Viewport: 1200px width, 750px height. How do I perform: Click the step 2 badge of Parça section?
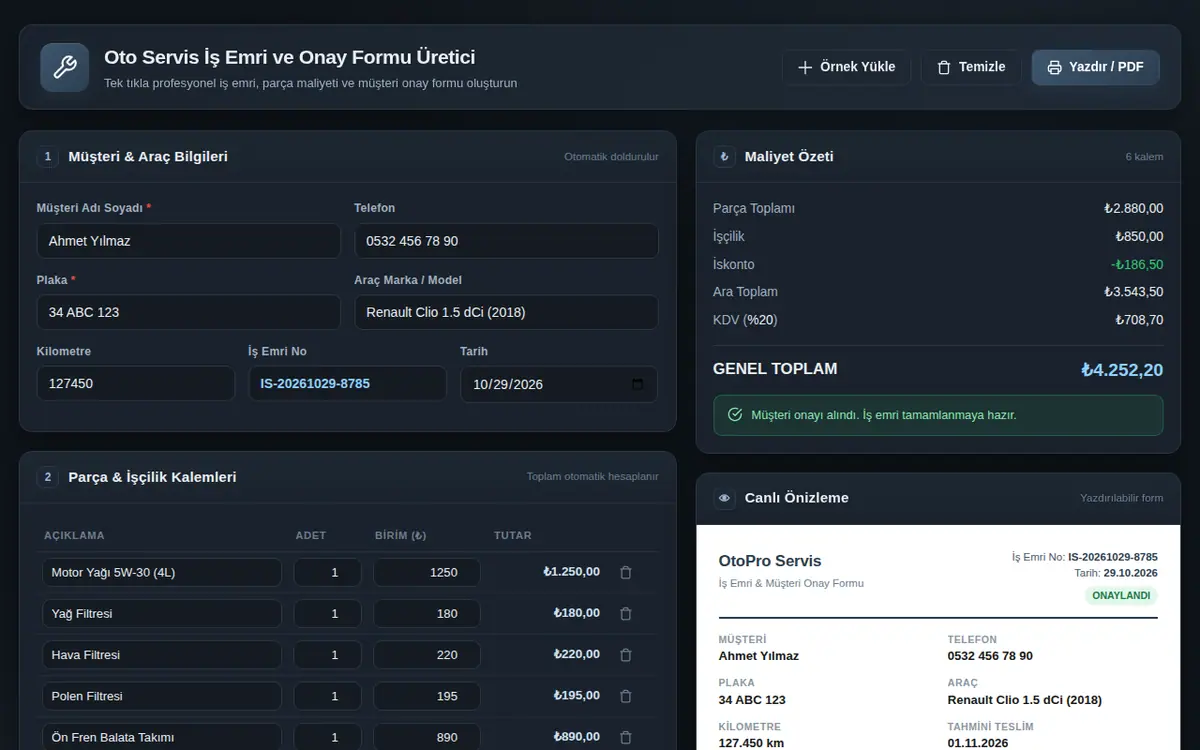[x=48, y=478]
